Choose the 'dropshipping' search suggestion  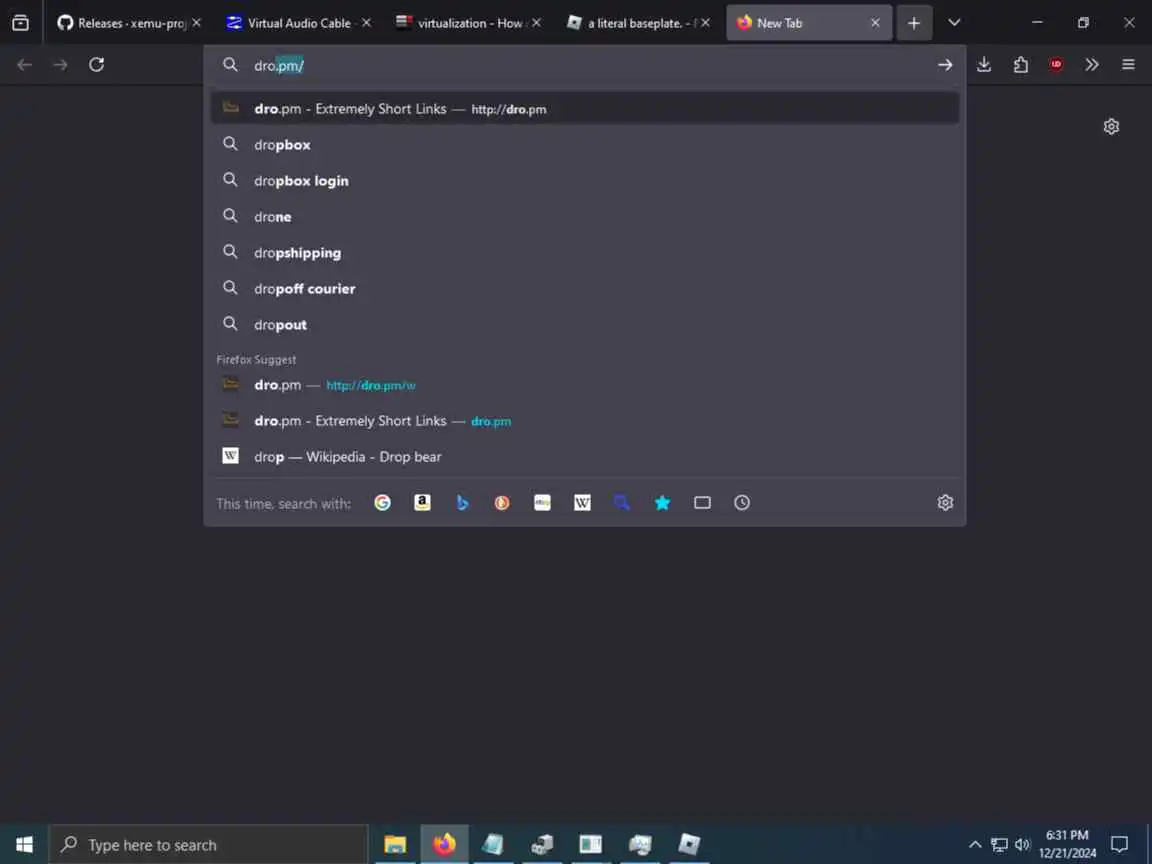(x=584, y=253)
